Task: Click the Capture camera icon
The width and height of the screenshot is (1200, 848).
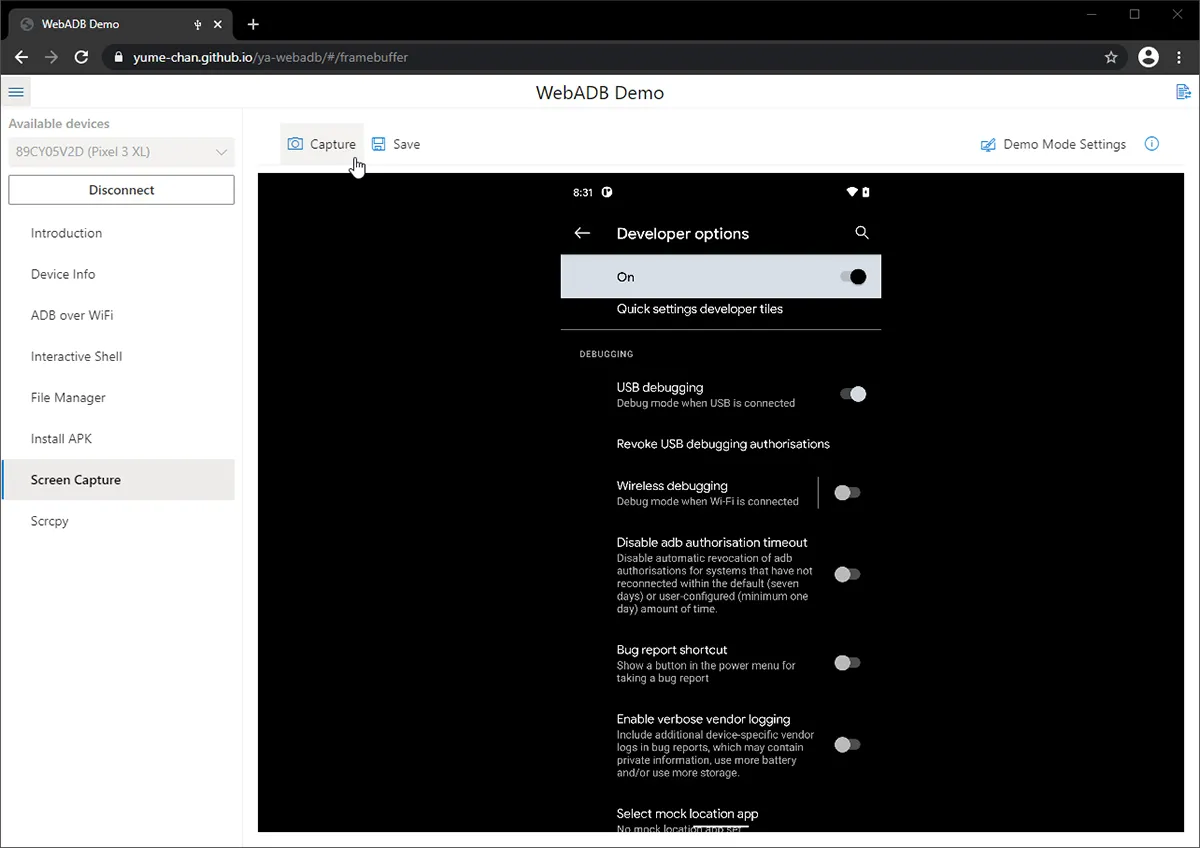Action: tap(297, 143)
